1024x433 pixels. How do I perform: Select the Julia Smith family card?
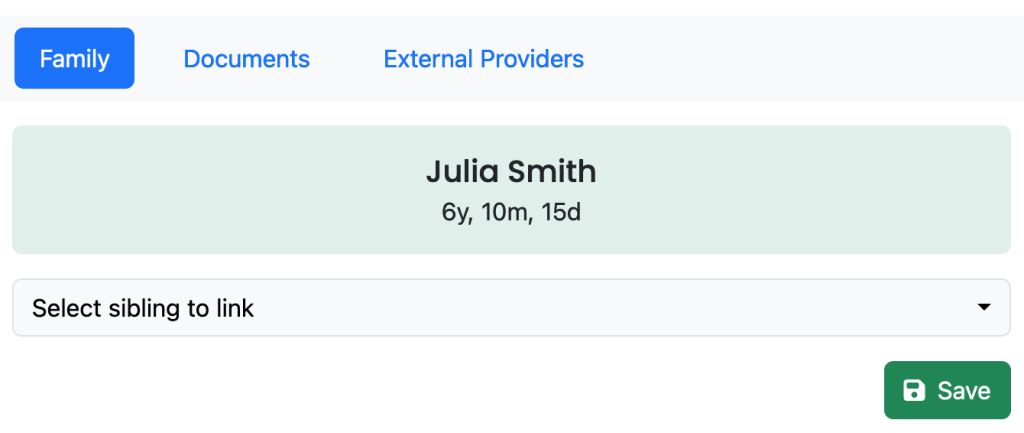coord(511,189)
